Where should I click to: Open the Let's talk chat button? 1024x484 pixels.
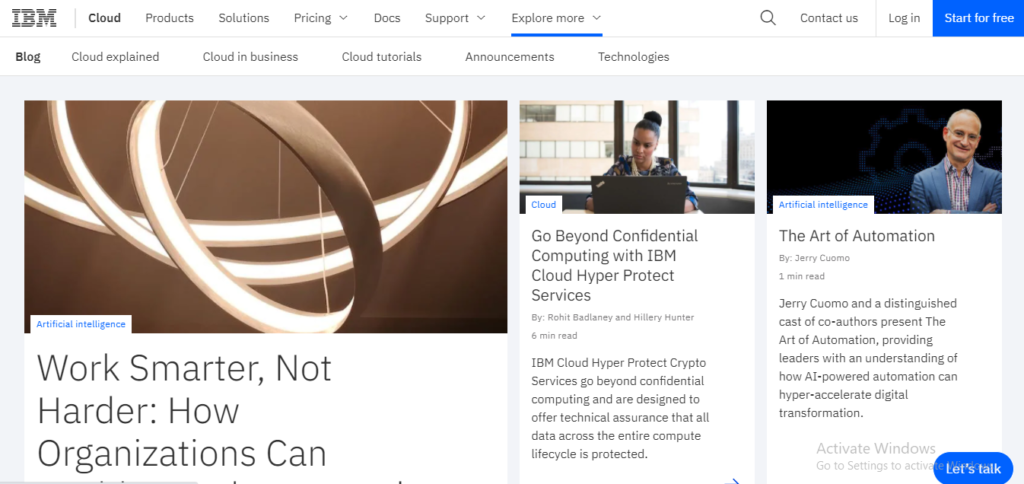972,468
